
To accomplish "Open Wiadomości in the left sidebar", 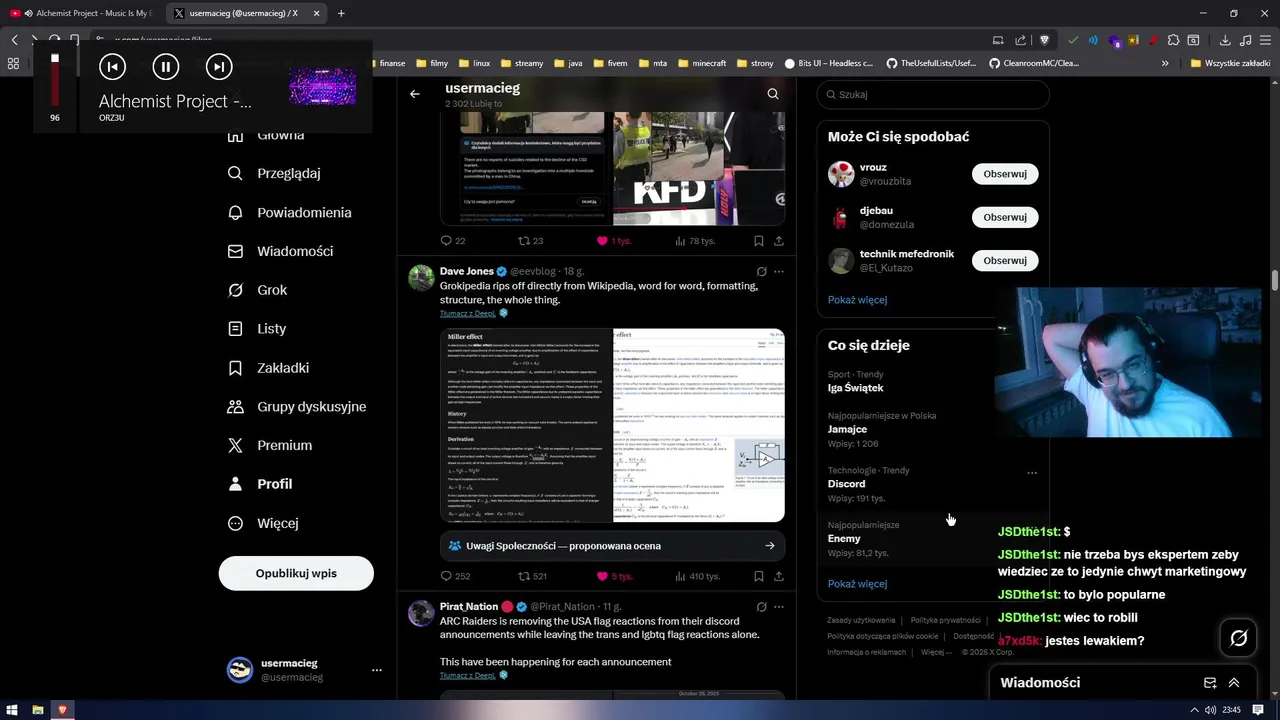I will click(x=280, y=251).
